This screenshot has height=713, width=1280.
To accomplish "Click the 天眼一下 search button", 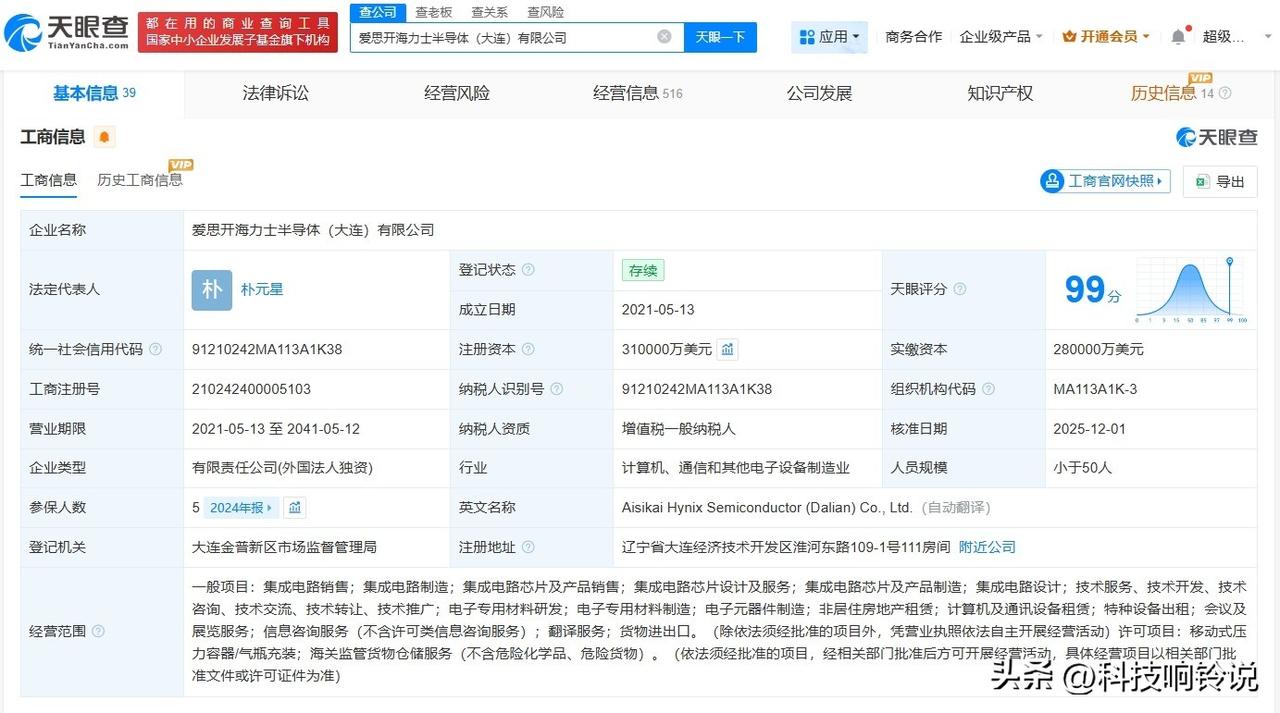I will point(720,37).
